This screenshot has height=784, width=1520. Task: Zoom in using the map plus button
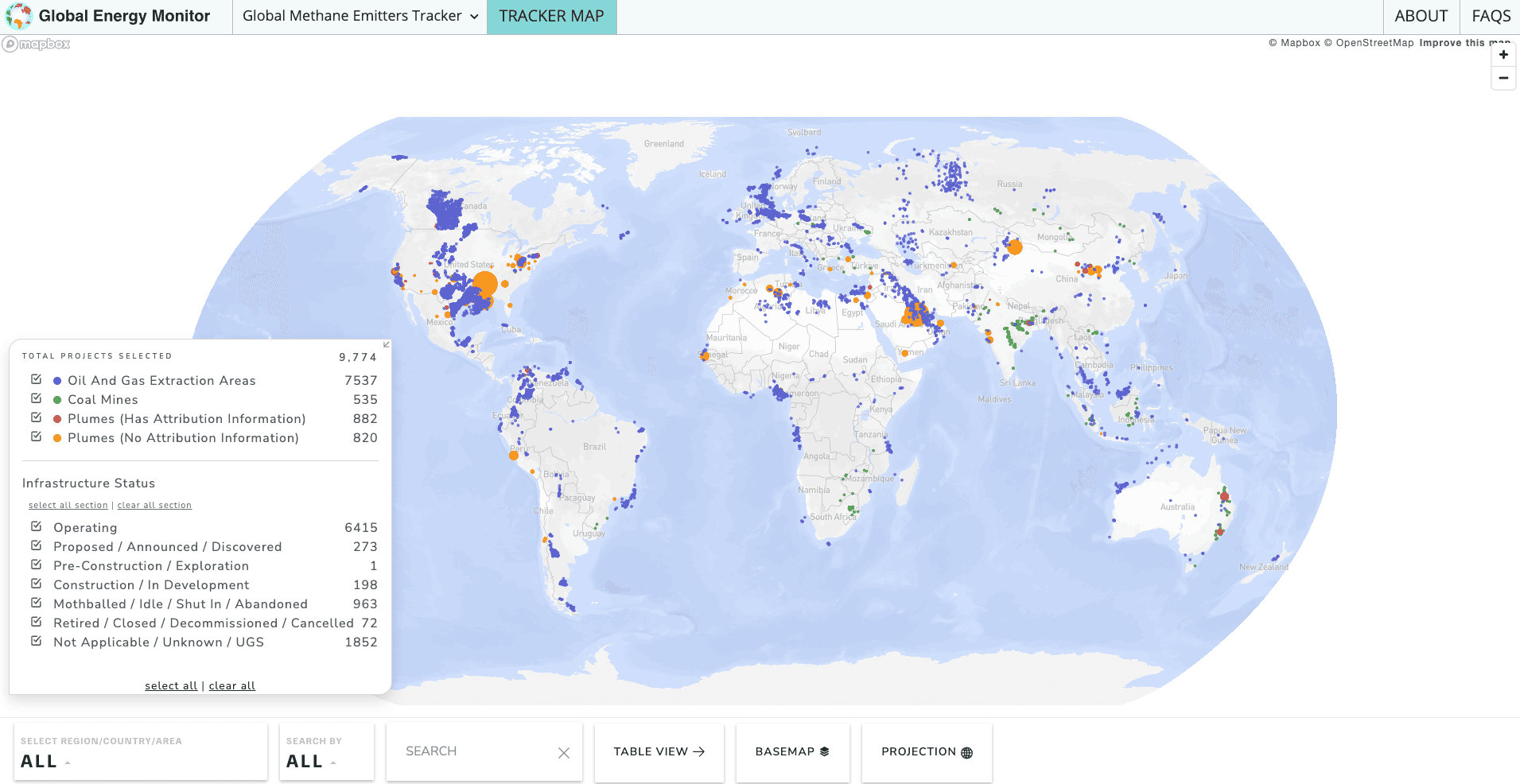pyautogui.click(x=1503, y=55)
